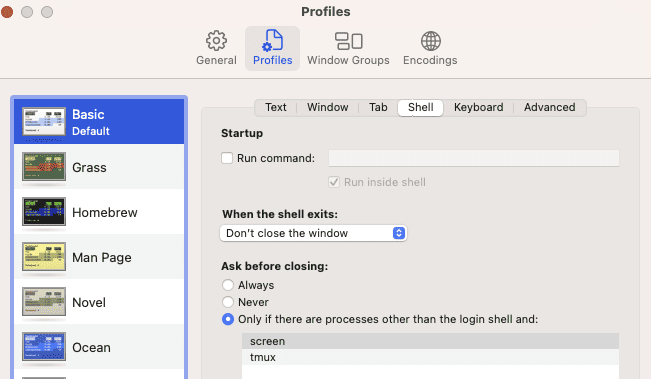
Task: Switch to the Text tab
Action: click(276, 108)
